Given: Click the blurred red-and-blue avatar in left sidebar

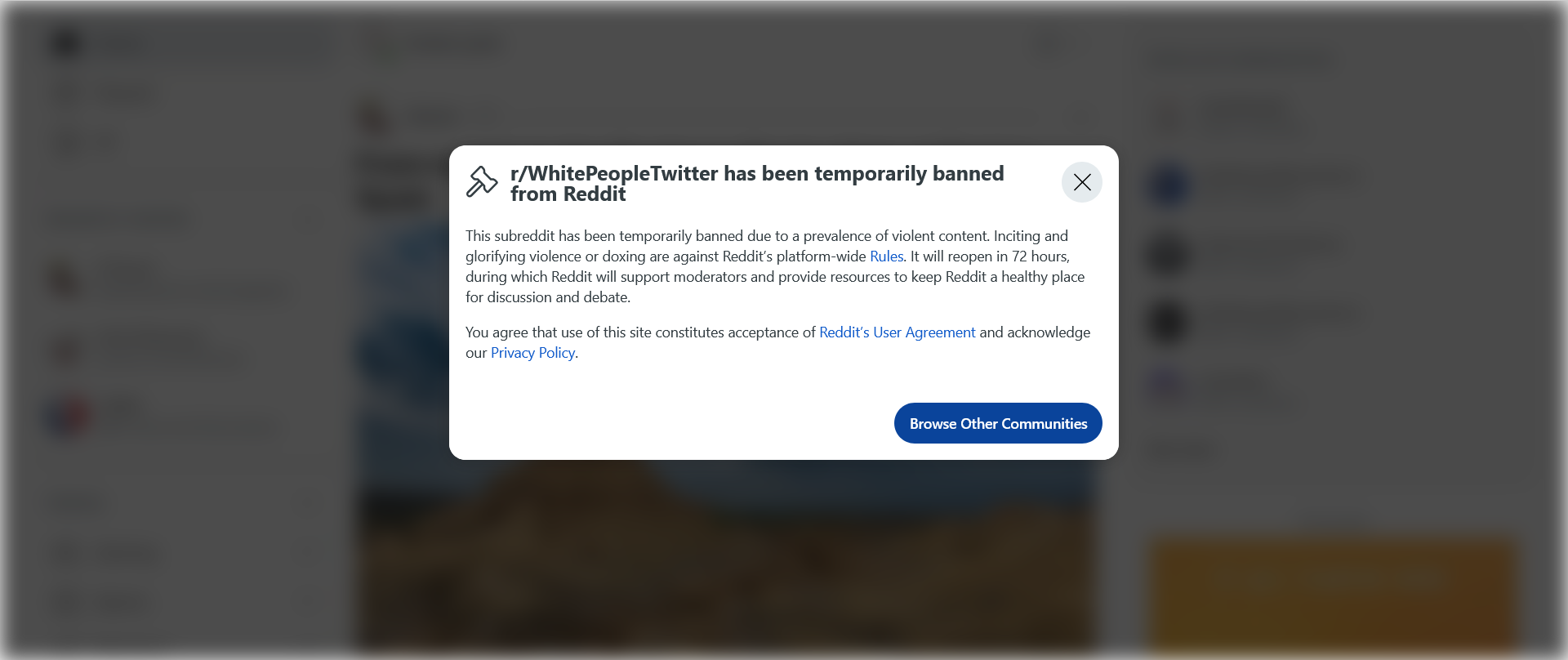Looking at the screenshot, I should coord(68,416).
